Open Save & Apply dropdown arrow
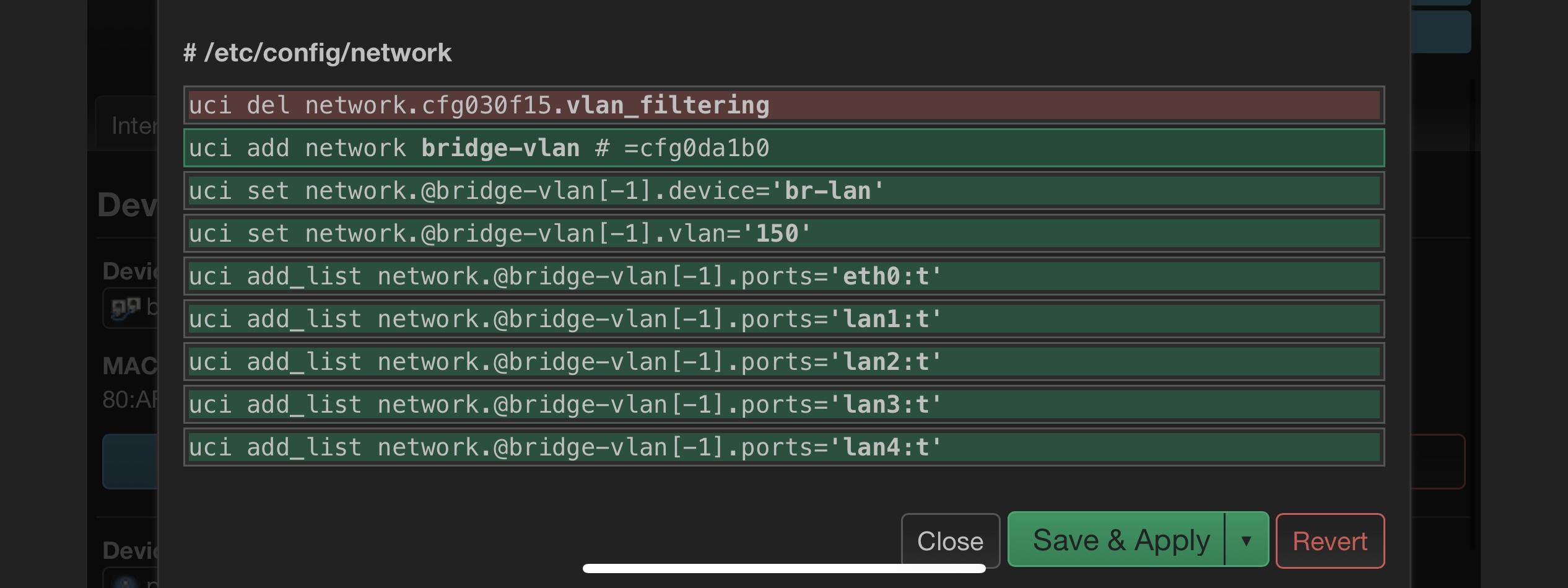1568x588 pixels. click(1247, 540)
